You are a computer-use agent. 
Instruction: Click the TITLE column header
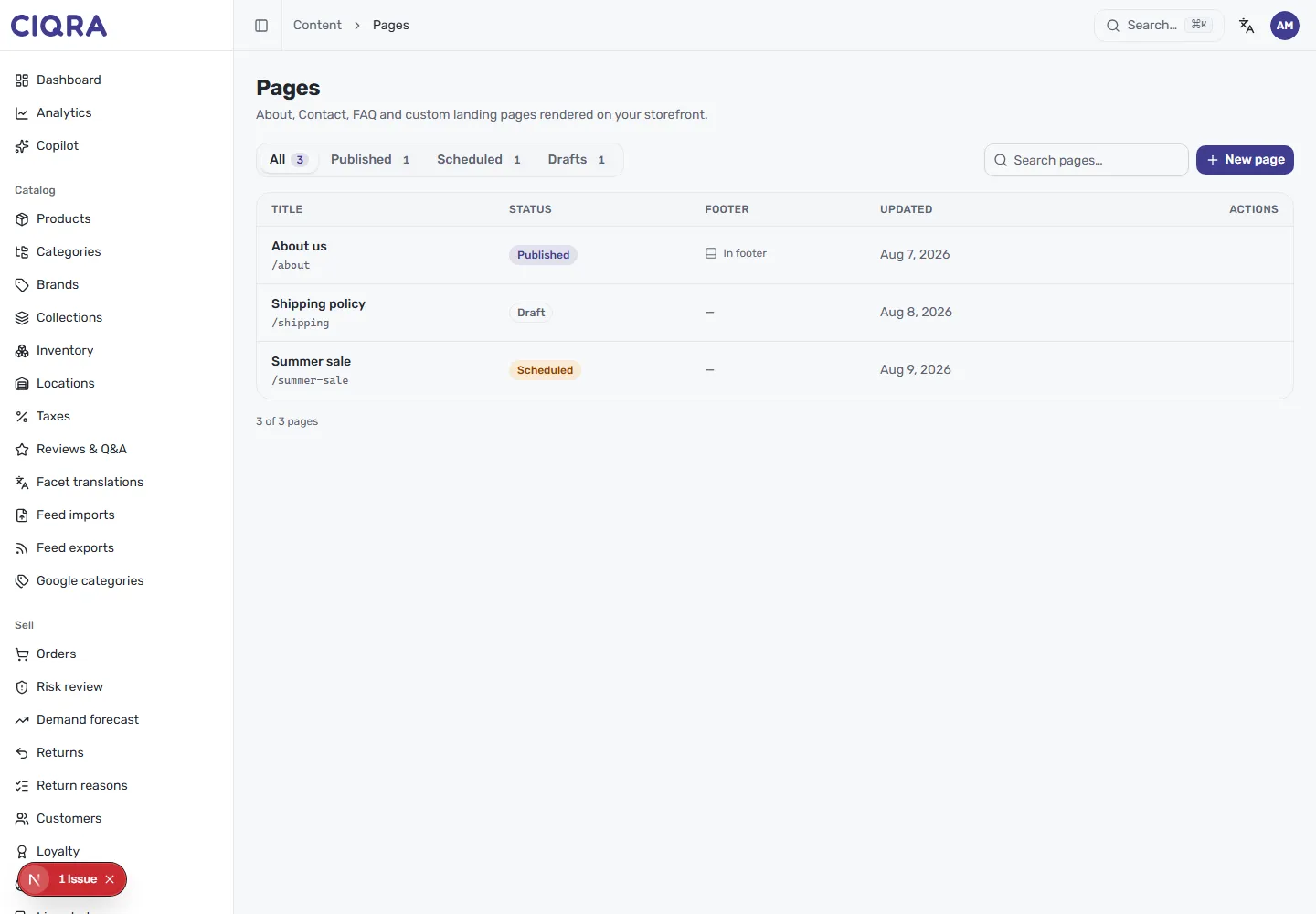click(287, 209)
